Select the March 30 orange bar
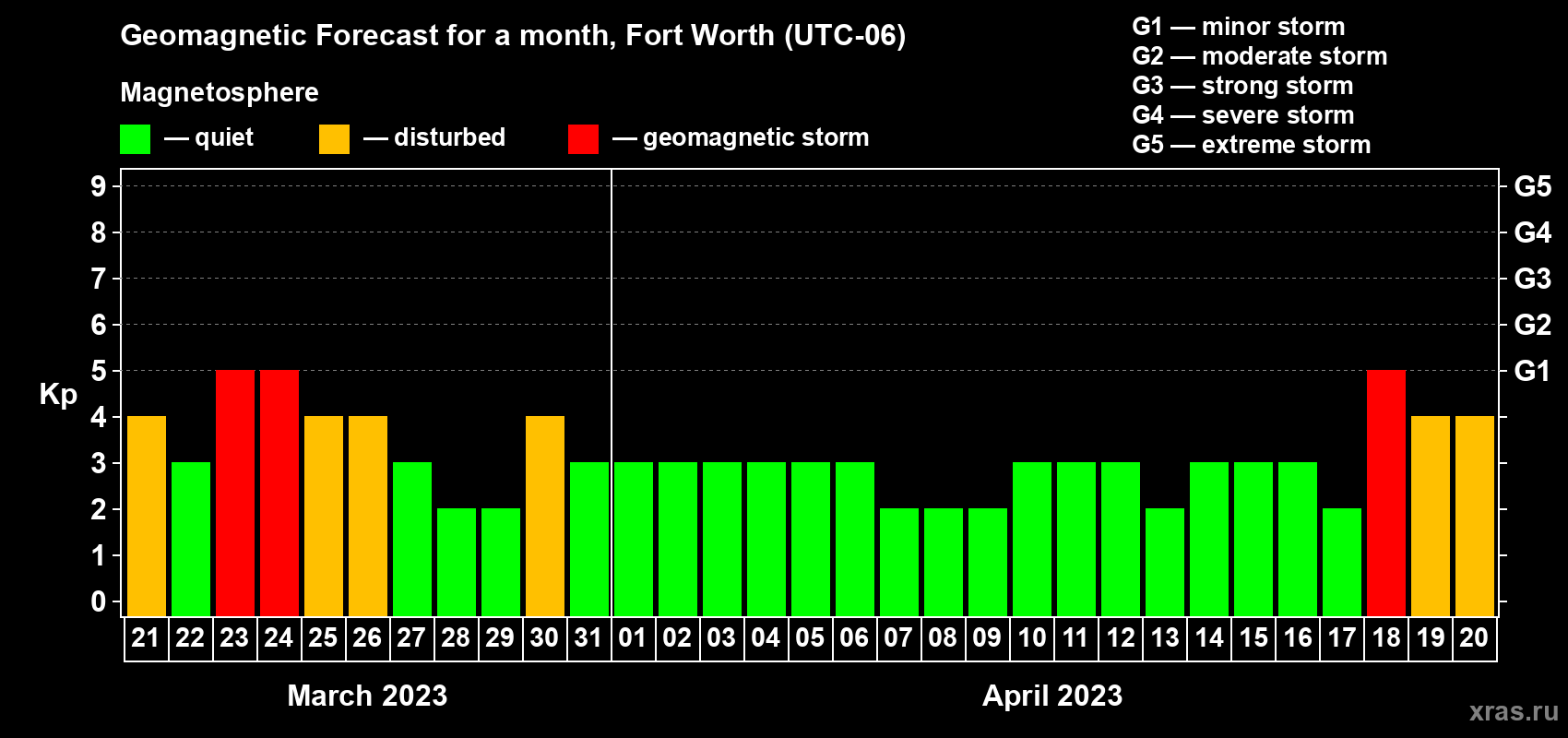 click(545, 517)
